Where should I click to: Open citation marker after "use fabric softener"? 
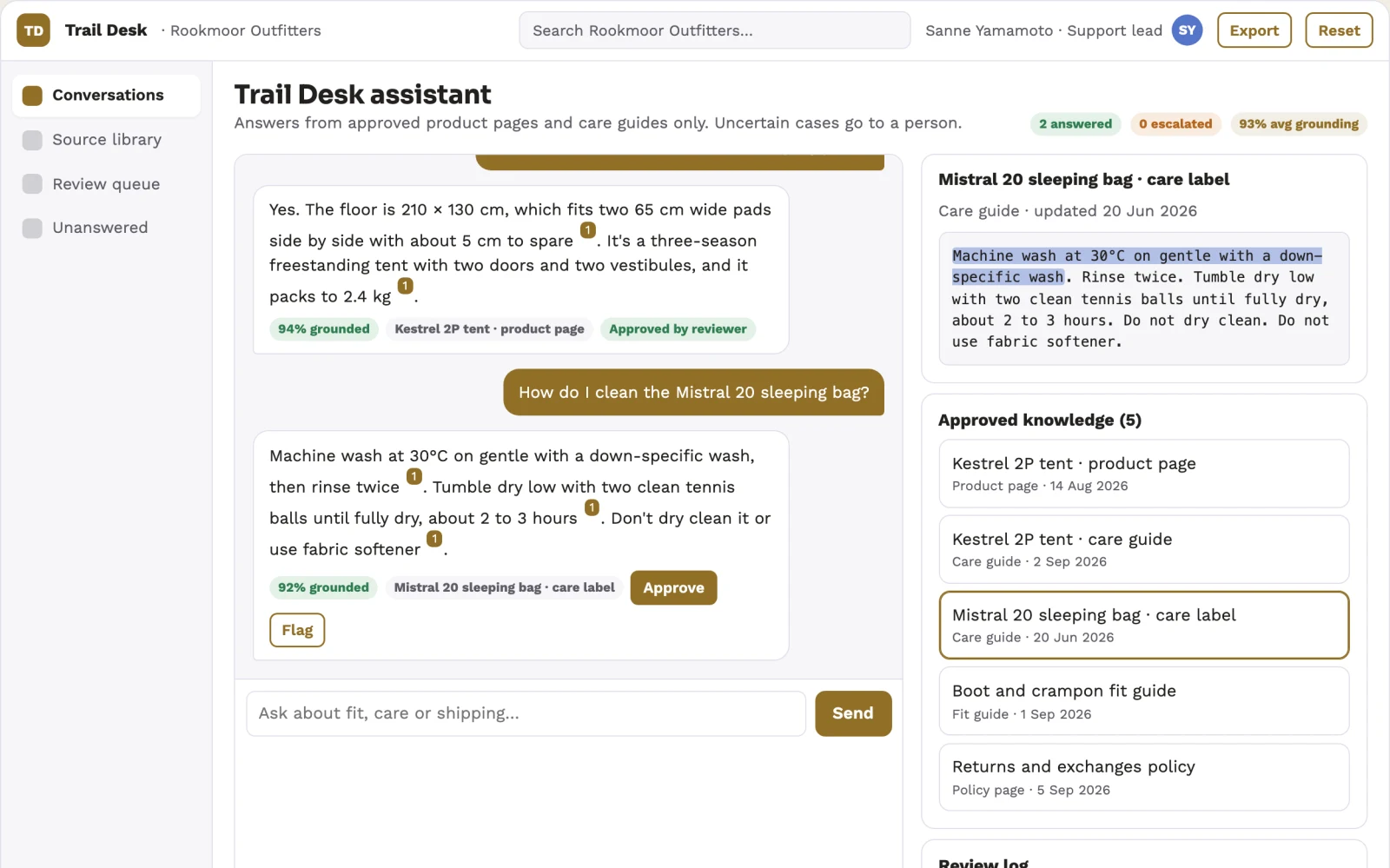point(434,539)
